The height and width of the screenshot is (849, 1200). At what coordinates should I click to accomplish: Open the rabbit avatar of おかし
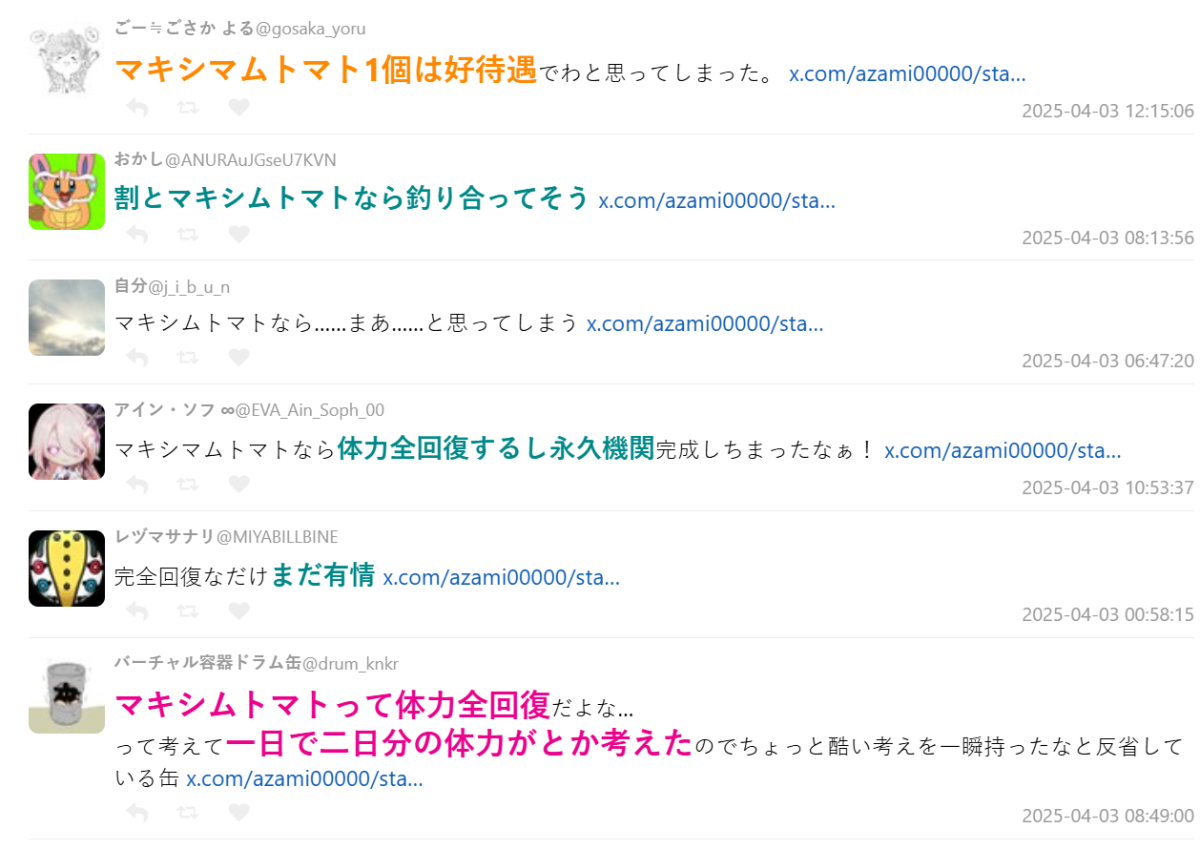[x=66, y=191]
